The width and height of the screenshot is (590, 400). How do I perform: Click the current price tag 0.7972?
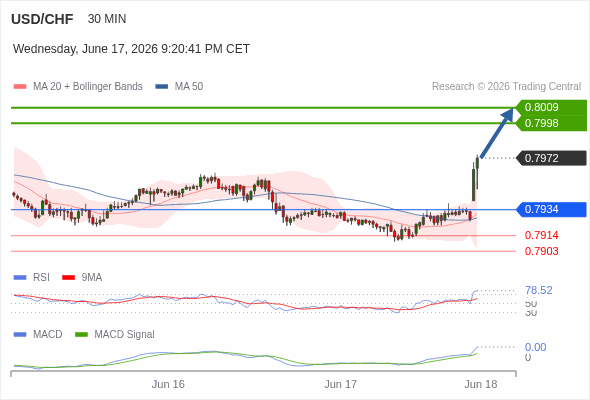551,158
